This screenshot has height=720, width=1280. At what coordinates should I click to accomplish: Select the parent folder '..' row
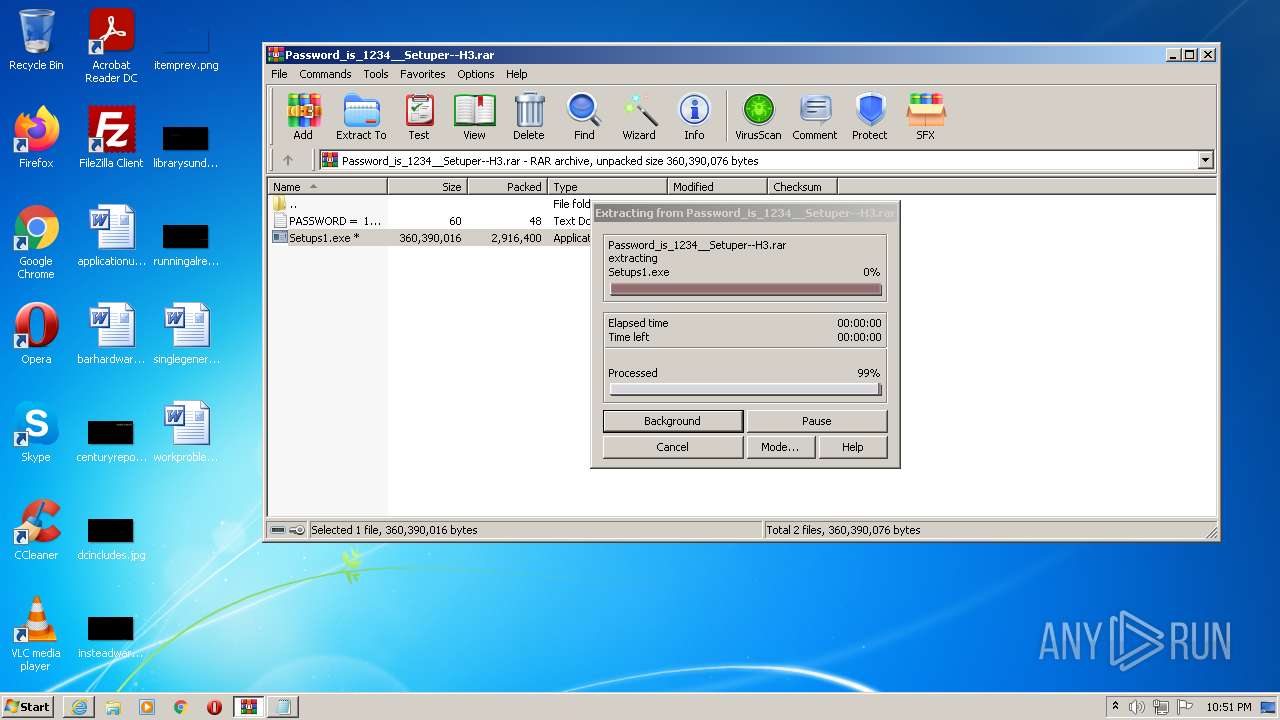[x=430, y=204]
